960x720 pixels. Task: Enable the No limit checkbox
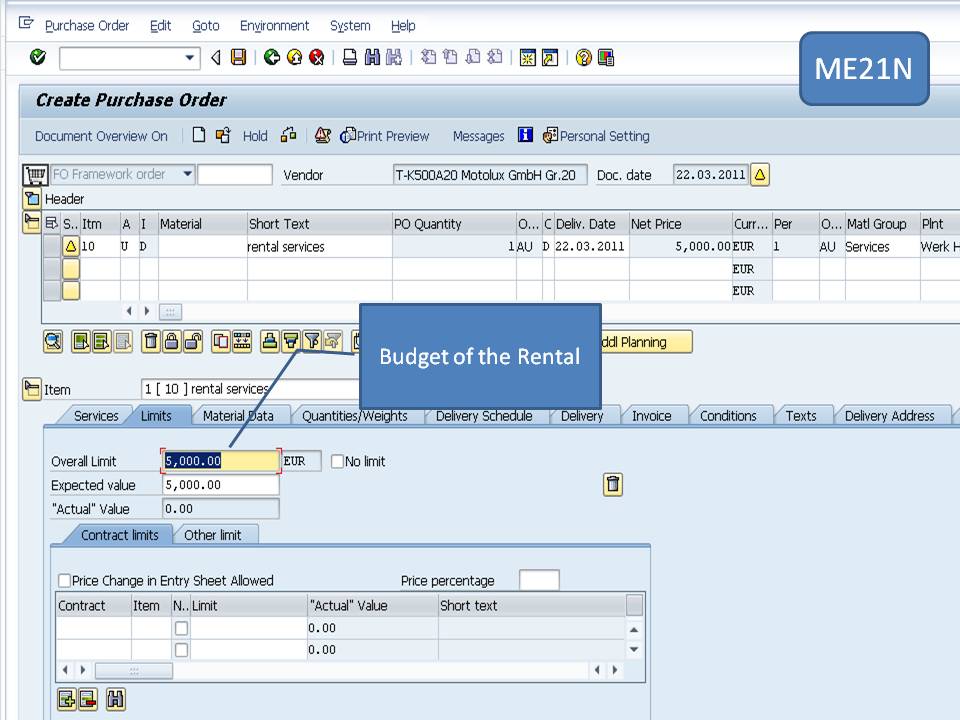(337, 461)
